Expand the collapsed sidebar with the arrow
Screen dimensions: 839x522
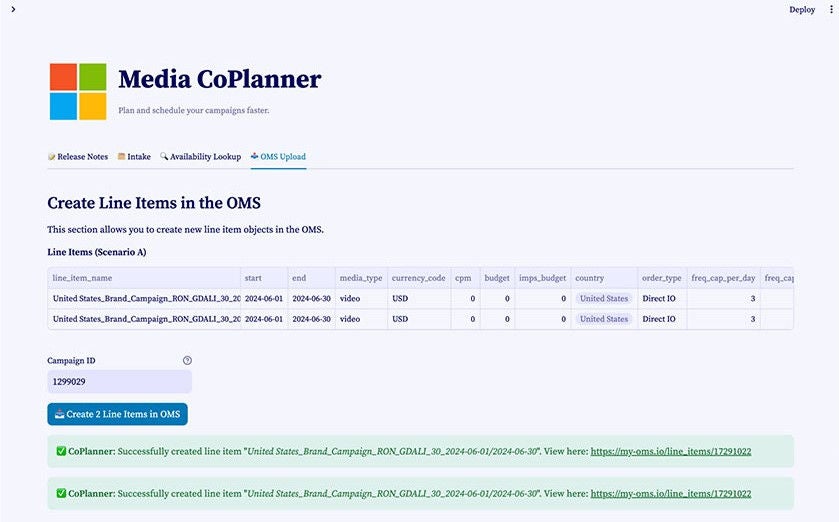click(x=13, y=9)
